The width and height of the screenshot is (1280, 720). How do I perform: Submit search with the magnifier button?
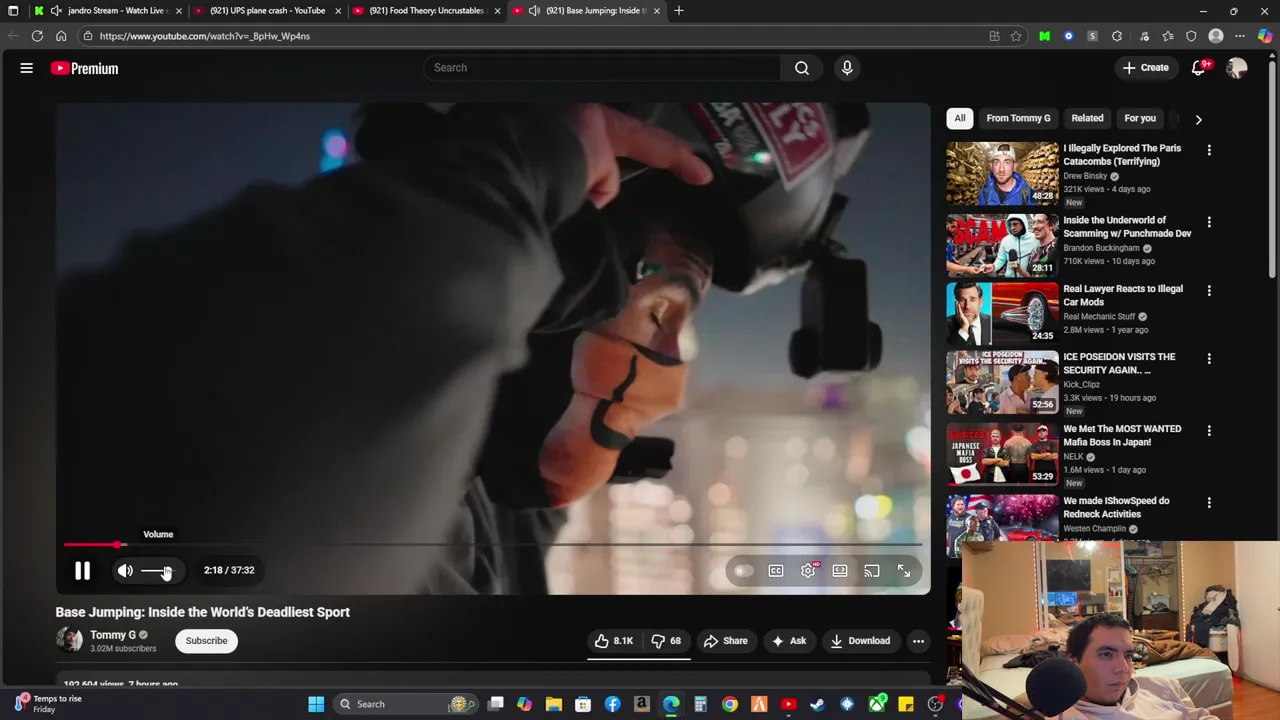point(801,68)
